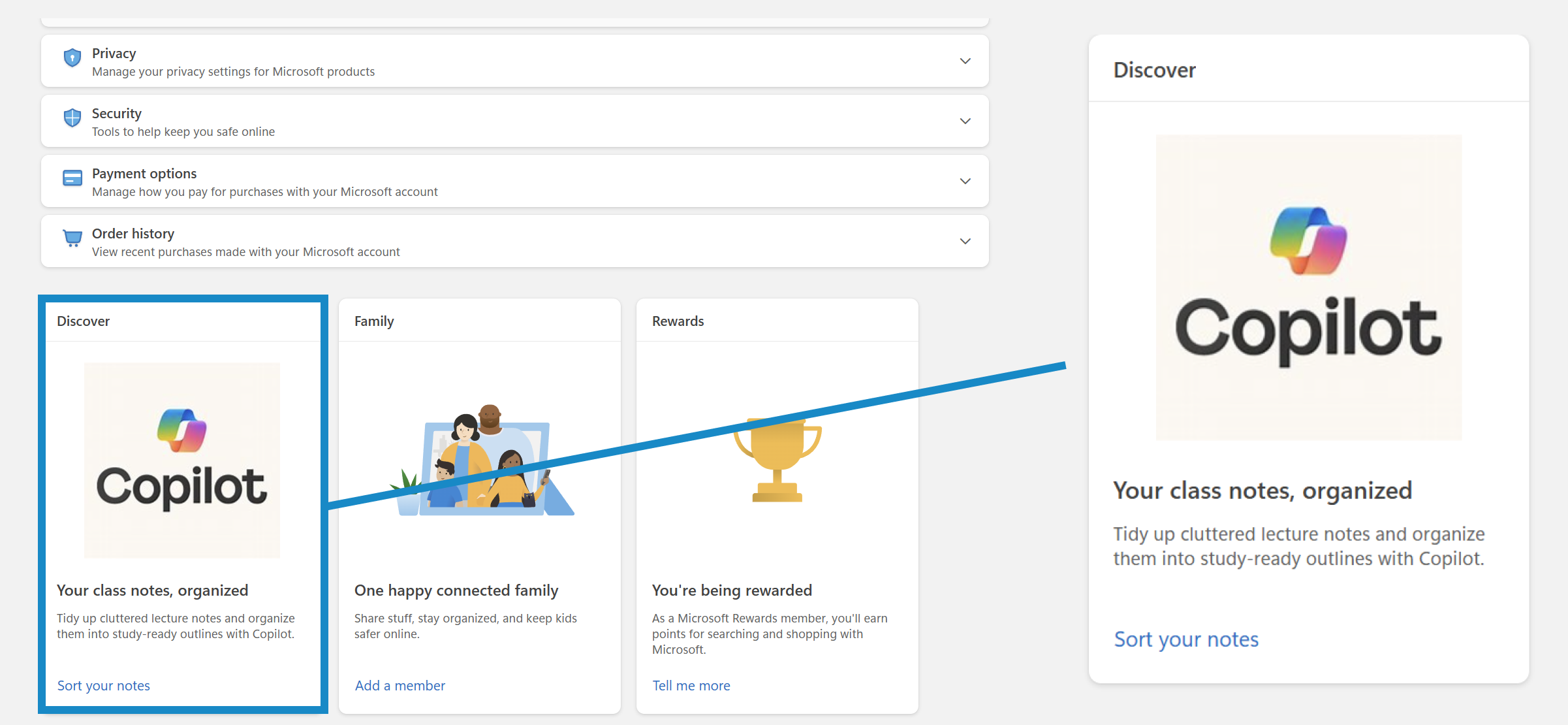Click the Order history cart icon
1568x725 pixels.
click(x=72, y=238)
